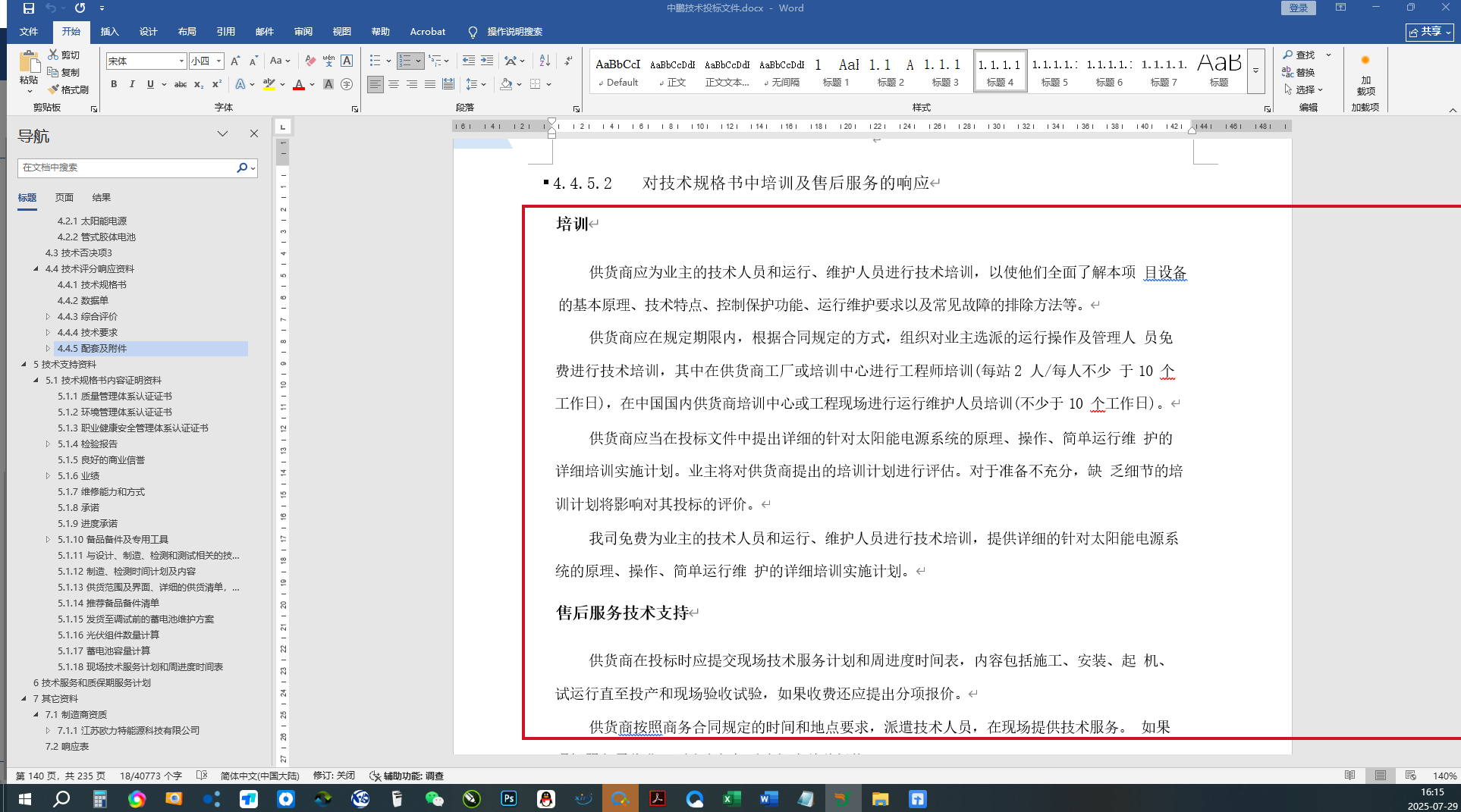The width and height of the screenshot is (1461, 812).
Task: Click the 替换 (Replace) button
Action: (x=1299, y=72)
